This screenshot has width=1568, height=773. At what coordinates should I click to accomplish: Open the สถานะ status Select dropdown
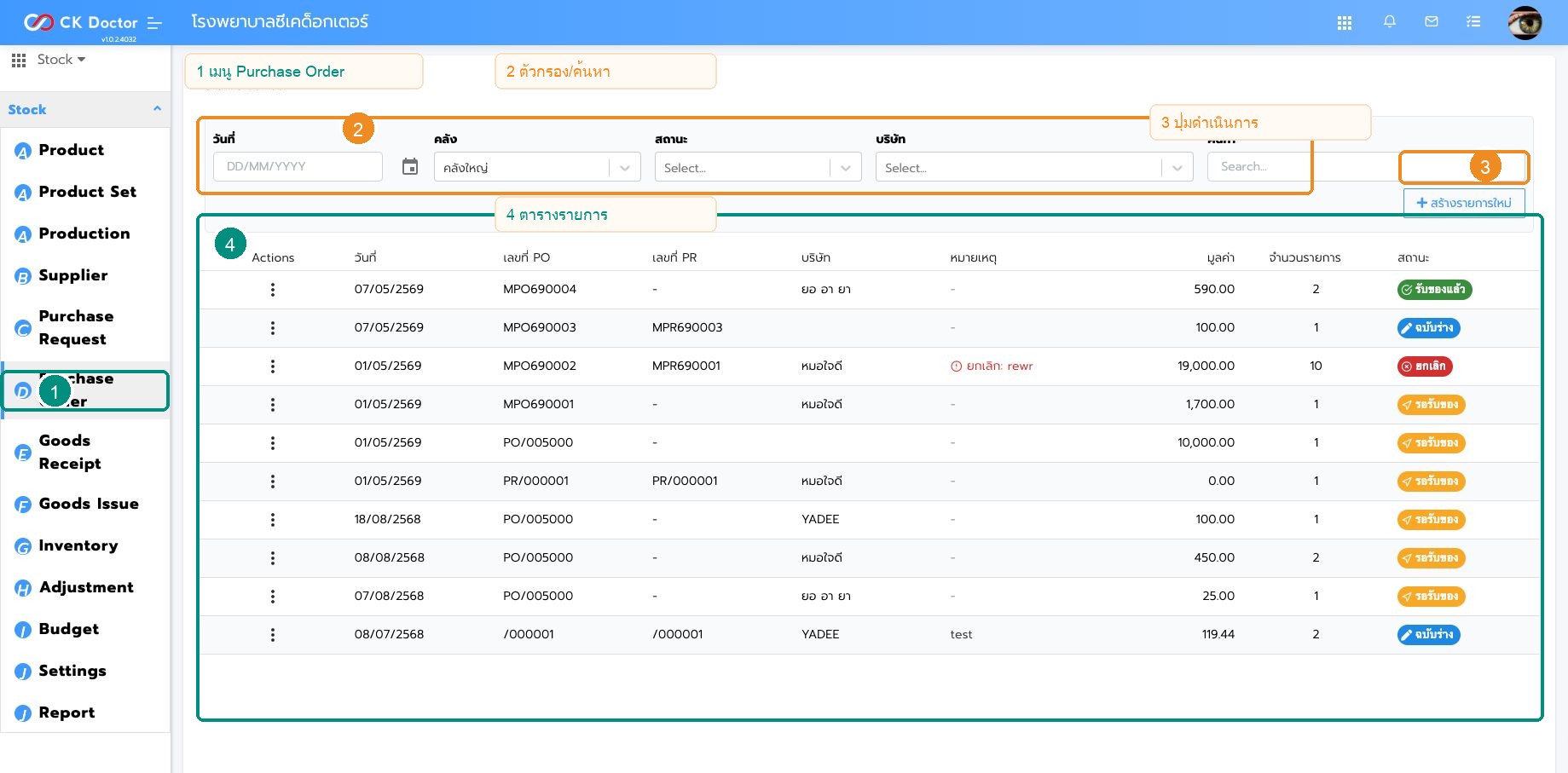[x=758, y=167]
